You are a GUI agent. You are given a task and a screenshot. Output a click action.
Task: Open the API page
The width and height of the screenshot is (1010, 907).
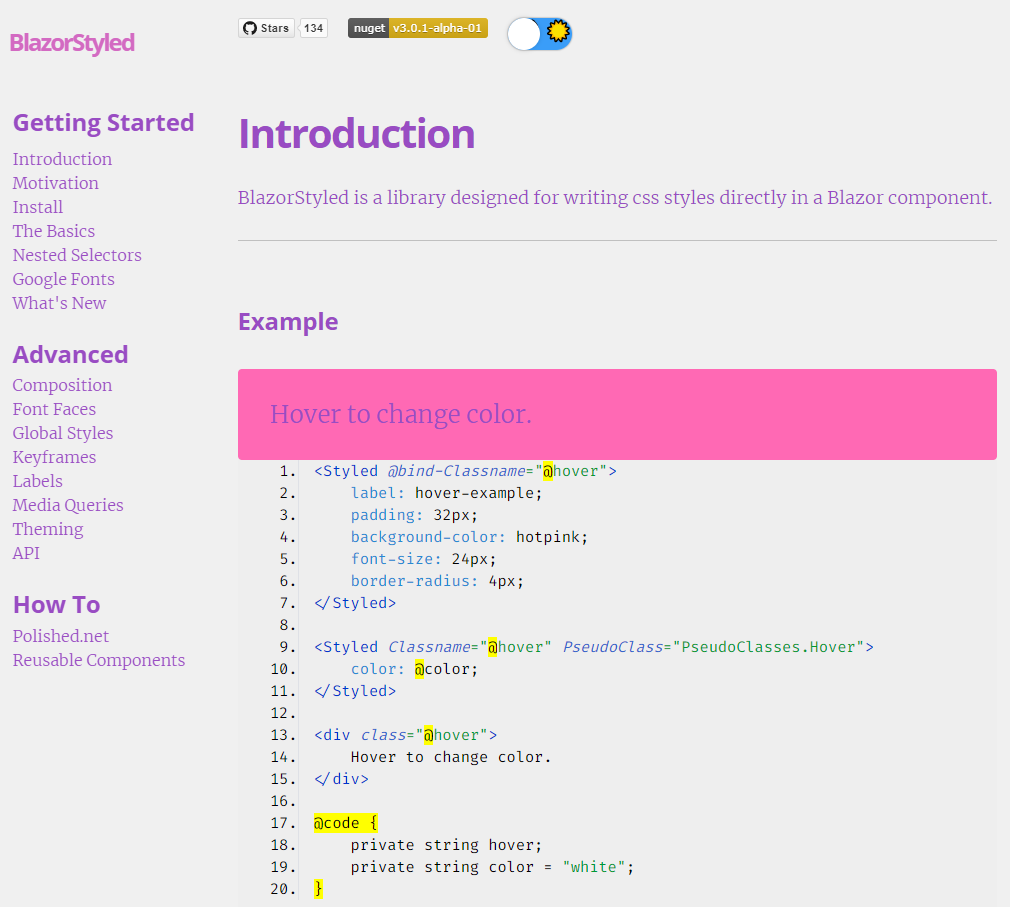pyautogui.click(x=26, y=553)
